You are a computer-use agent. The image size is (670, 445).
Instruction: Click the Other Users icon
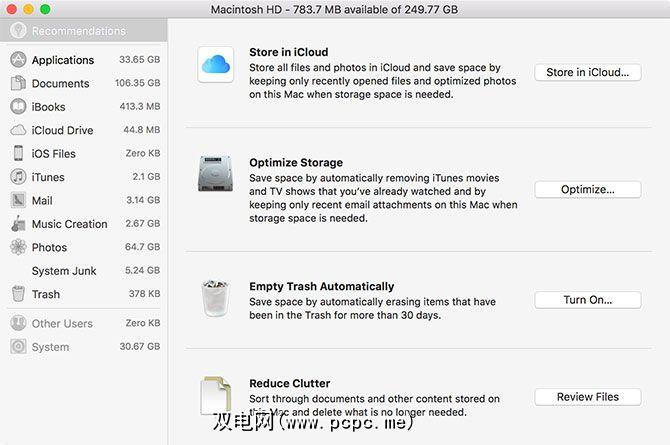coord(18,323)
